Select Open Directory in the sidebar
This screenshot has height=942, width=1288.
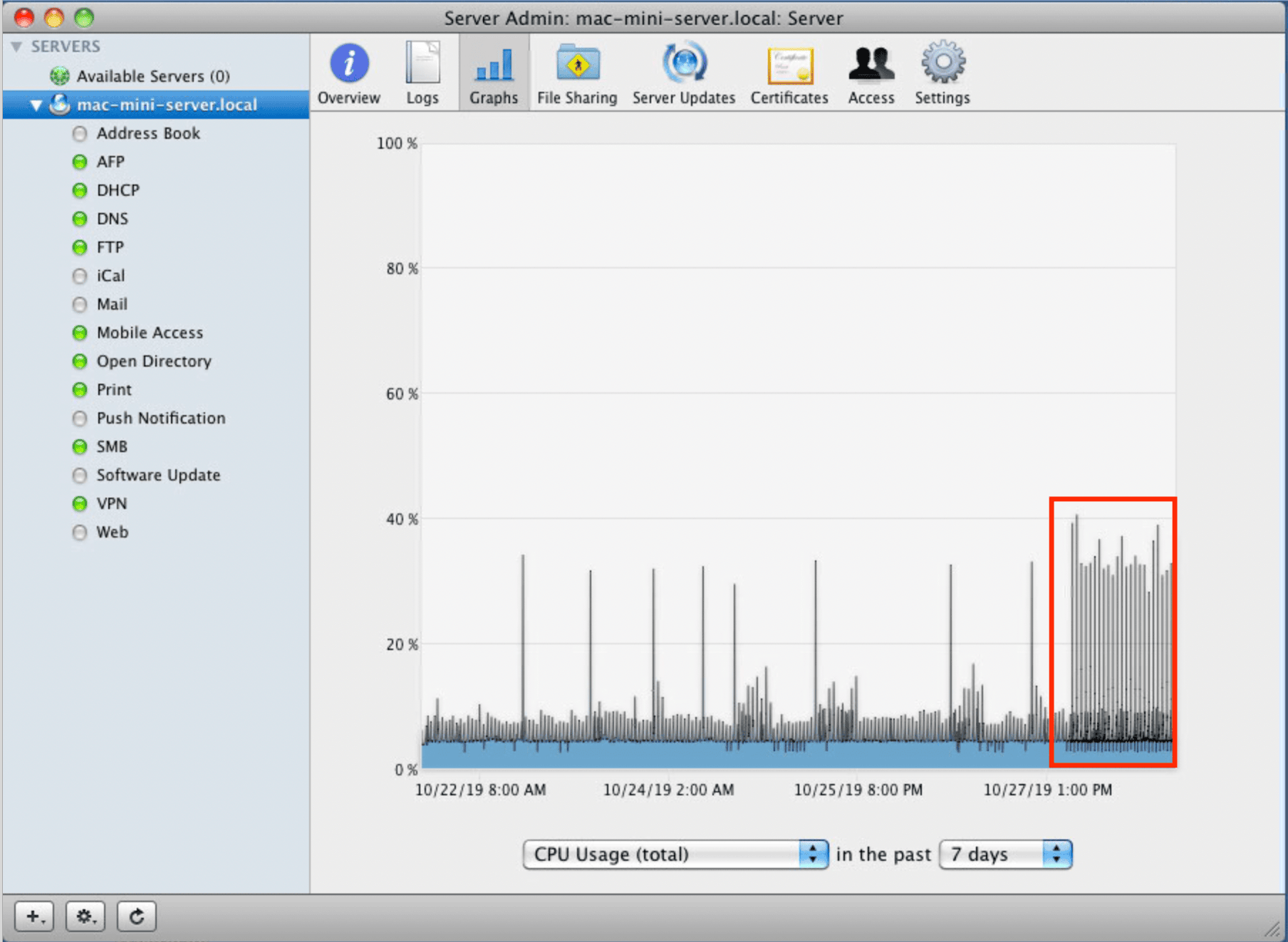(154, 361)
